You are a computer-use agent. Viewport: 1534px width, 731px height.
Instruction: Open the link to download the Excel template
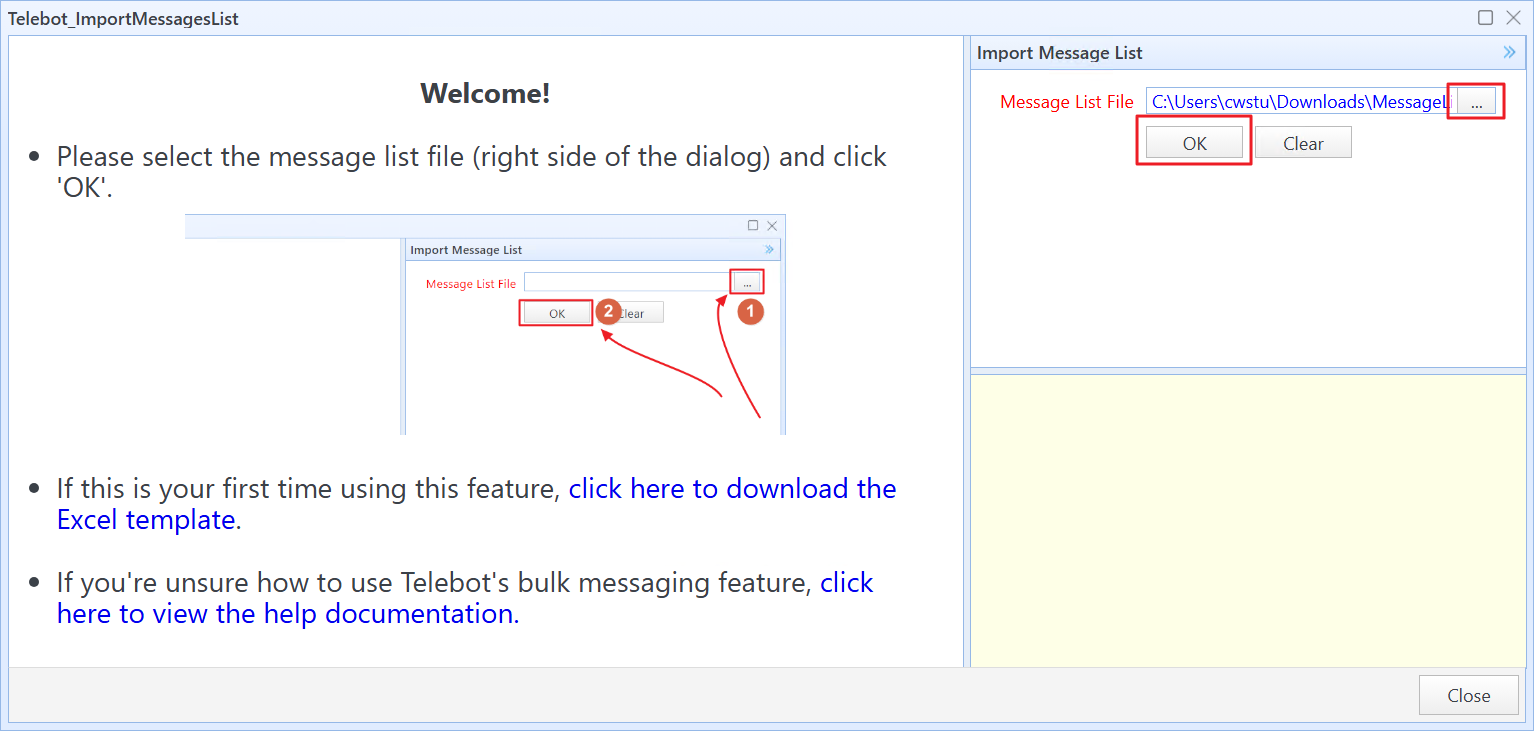click(477, 504)
